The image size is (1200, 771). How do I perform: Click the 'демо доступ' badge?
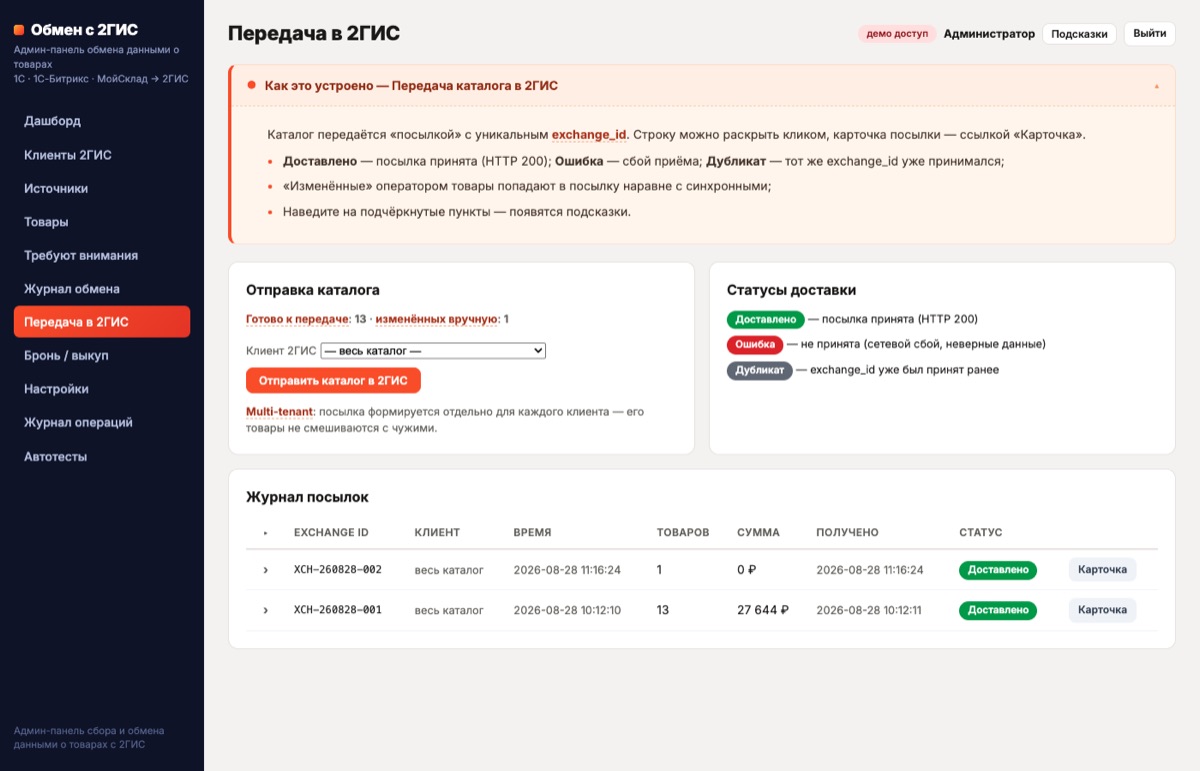(897, 34)
